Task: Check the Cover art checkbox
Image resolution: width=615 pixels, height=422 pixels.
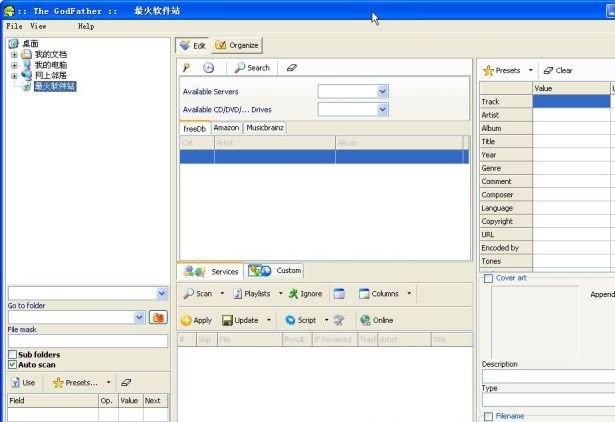Action: click(488, 279)
